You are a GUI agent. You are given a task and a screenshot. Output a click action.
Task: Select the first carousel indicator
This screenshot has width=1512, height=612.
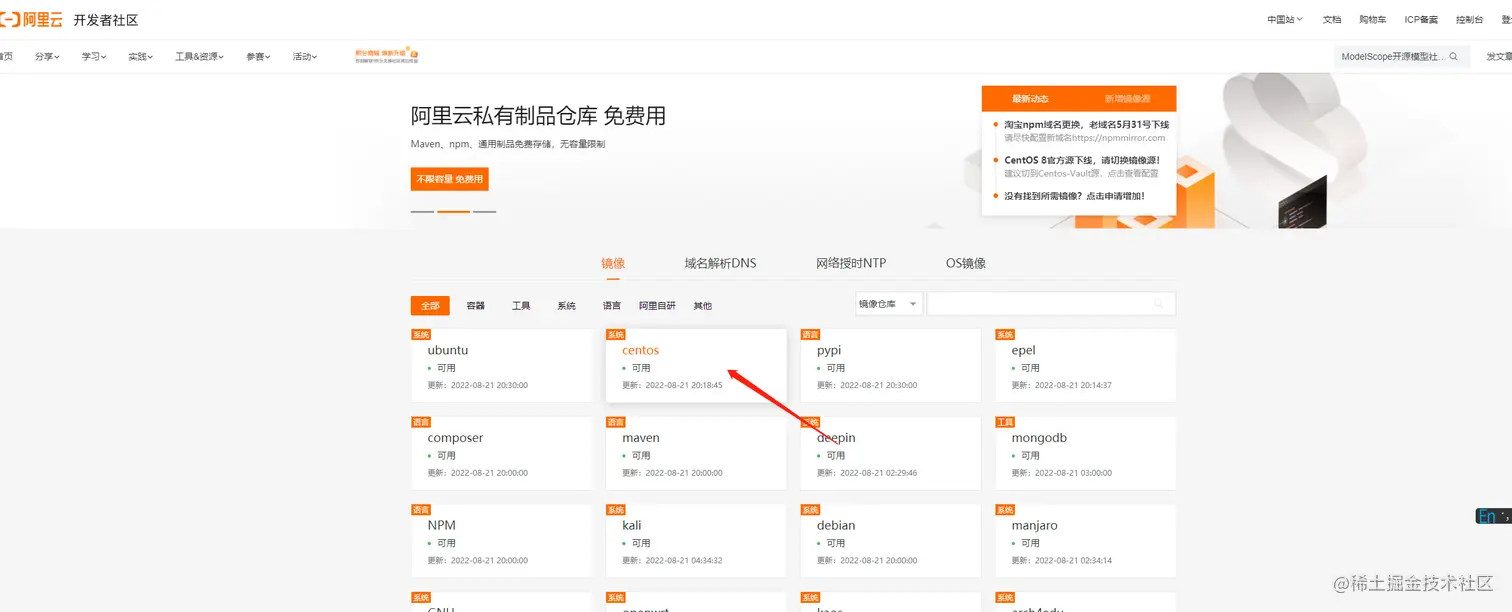coord(422,212)
